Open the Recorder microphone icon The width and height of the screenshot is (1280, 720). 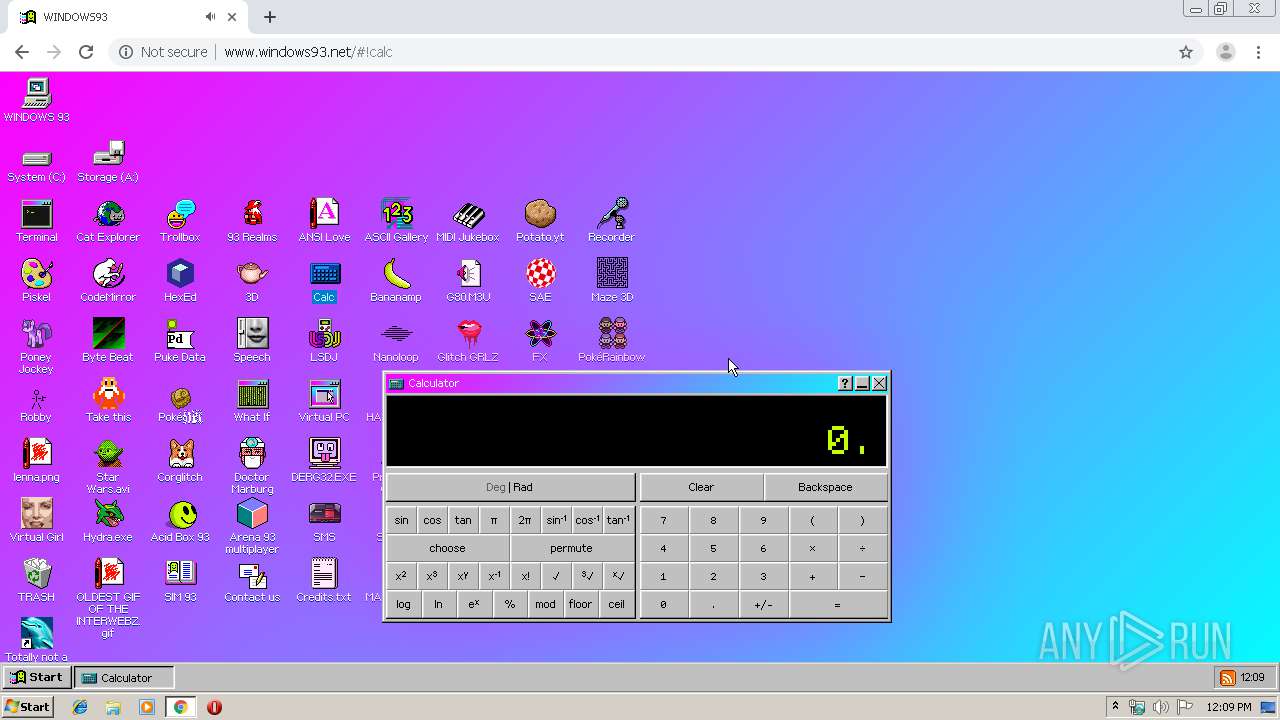click(x=612, y=221)
